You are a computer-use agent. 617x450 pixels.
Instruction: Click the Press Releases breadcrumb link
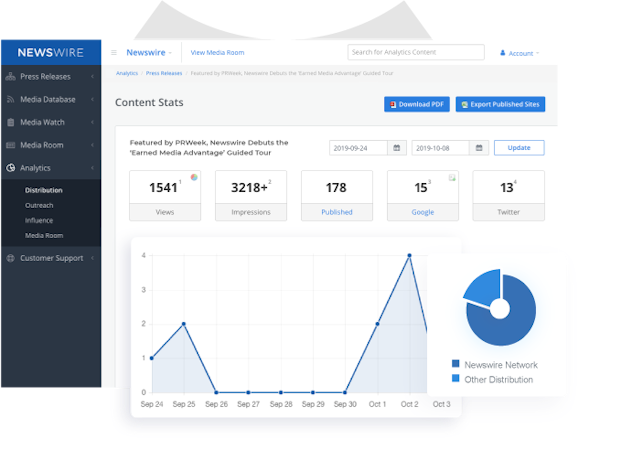coord(164,73)
